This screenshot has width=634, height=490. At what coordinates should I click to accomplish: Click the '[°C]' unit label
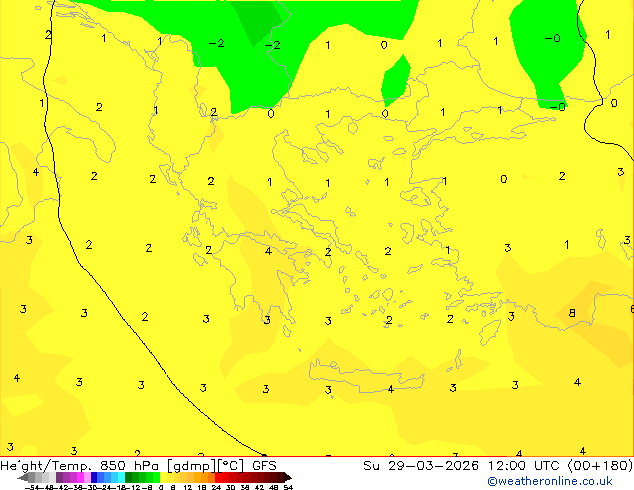(231, 466)
